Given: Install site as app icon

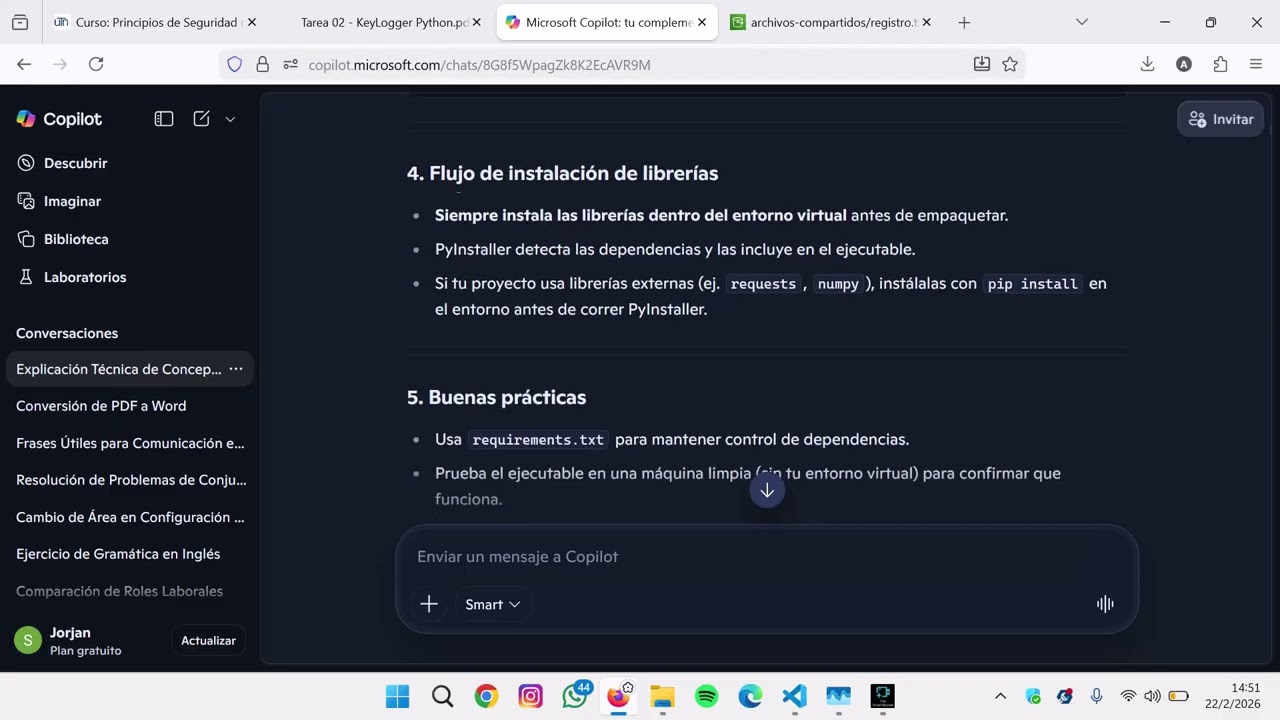Looking at the screenshot, I should pos(982,64).
